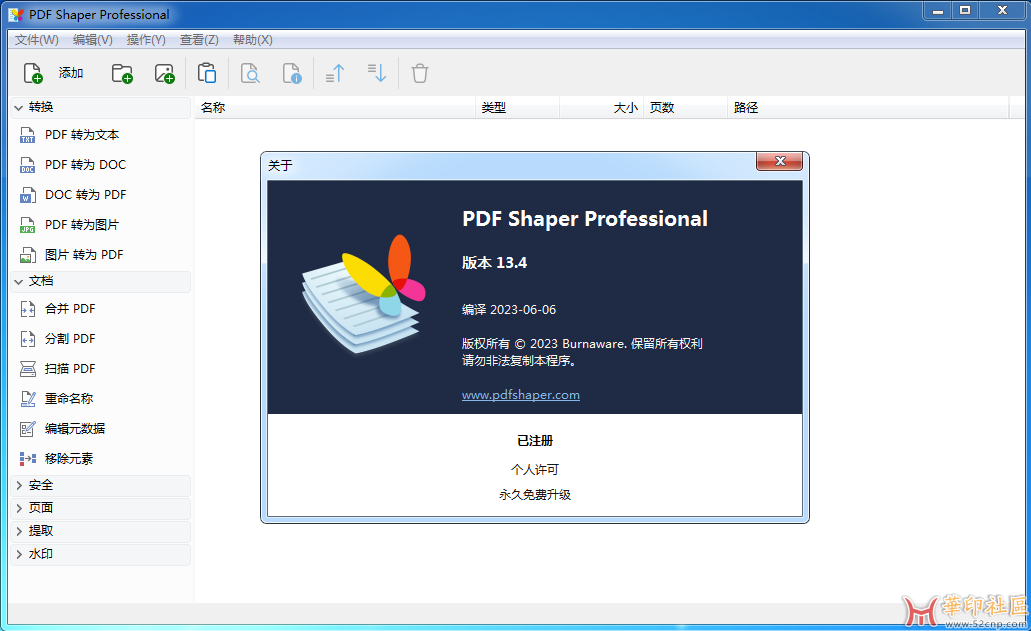
Task: Sort by 路径 column header
Action: coord(868,108)
